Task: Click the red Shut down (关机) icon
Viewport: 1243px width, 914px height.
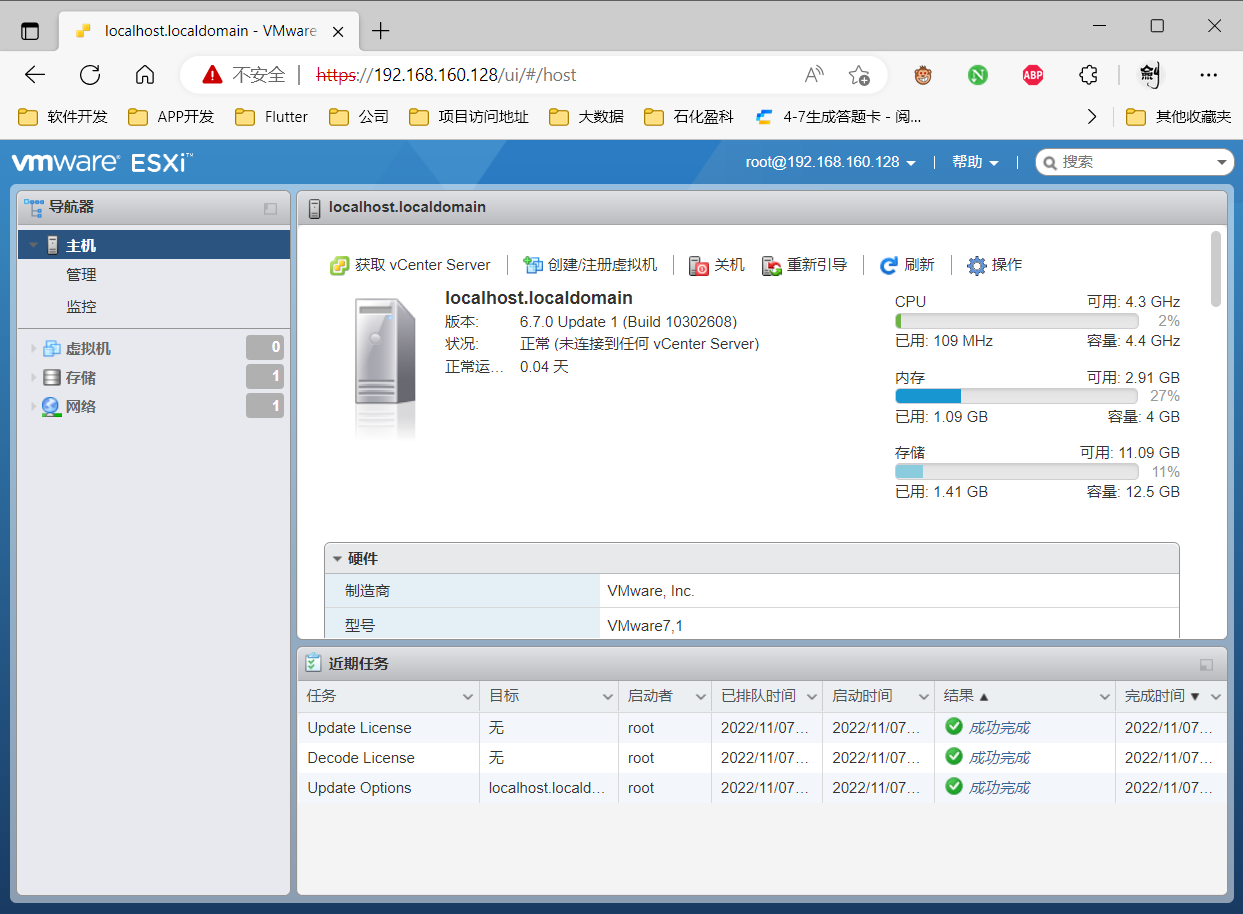Action: pyautogui.click(x=699, y=265)
